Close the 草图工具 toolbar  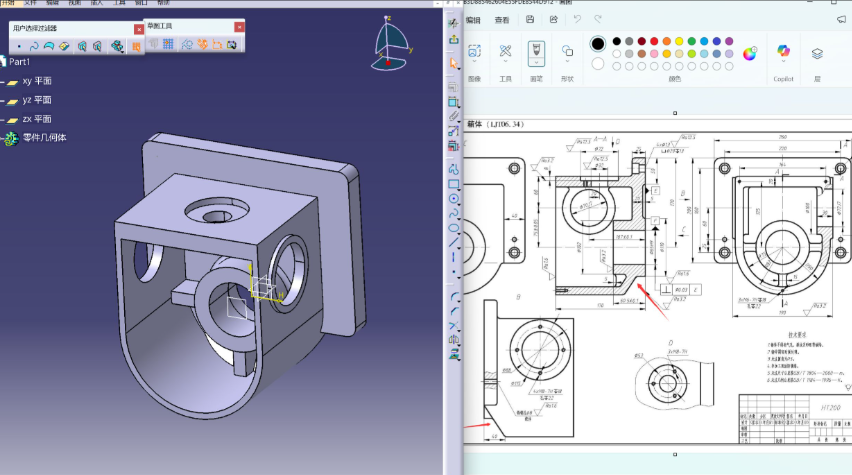pyautogui.click(x=239, y=27)
